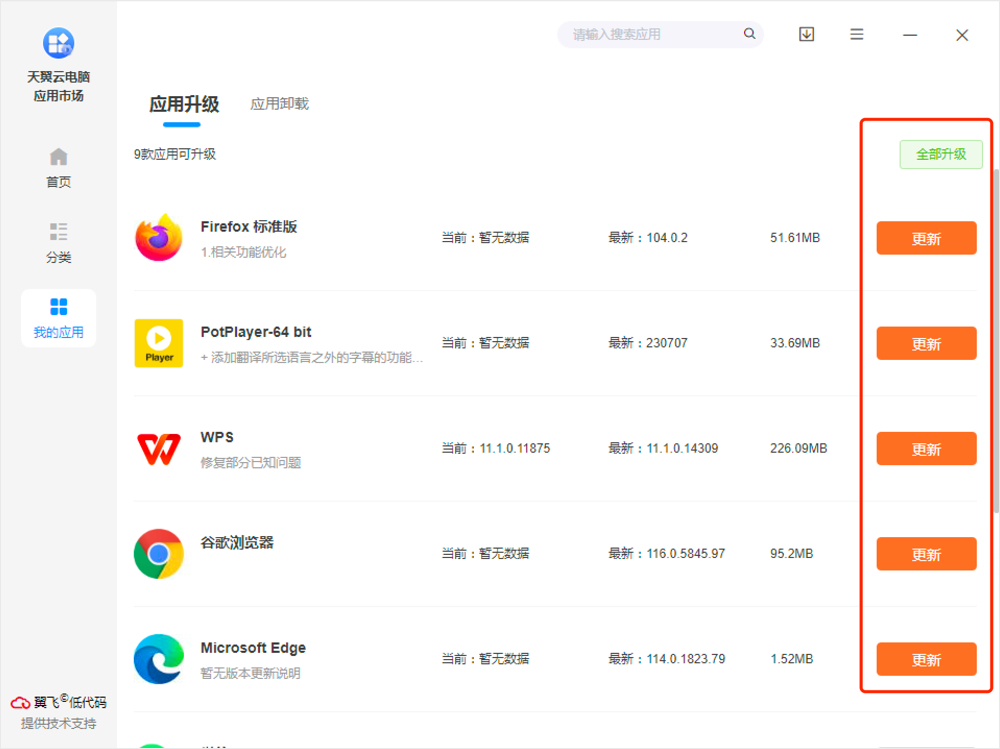The height and width of the screenshot is (749, 1000).
Task: Update Firefox 标准版
Action: click(926, 238)
